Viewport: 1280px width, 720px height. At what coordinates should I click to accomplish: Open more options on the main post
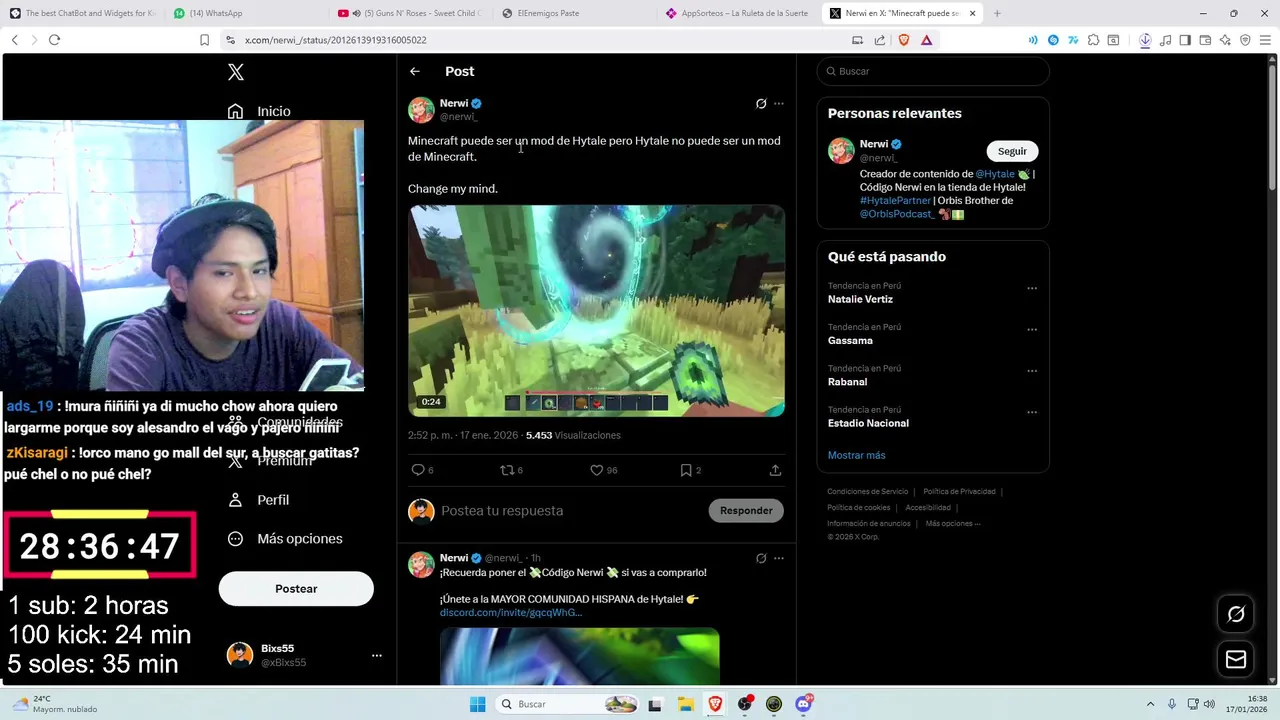pyautogui.click(x=779, y=104)
